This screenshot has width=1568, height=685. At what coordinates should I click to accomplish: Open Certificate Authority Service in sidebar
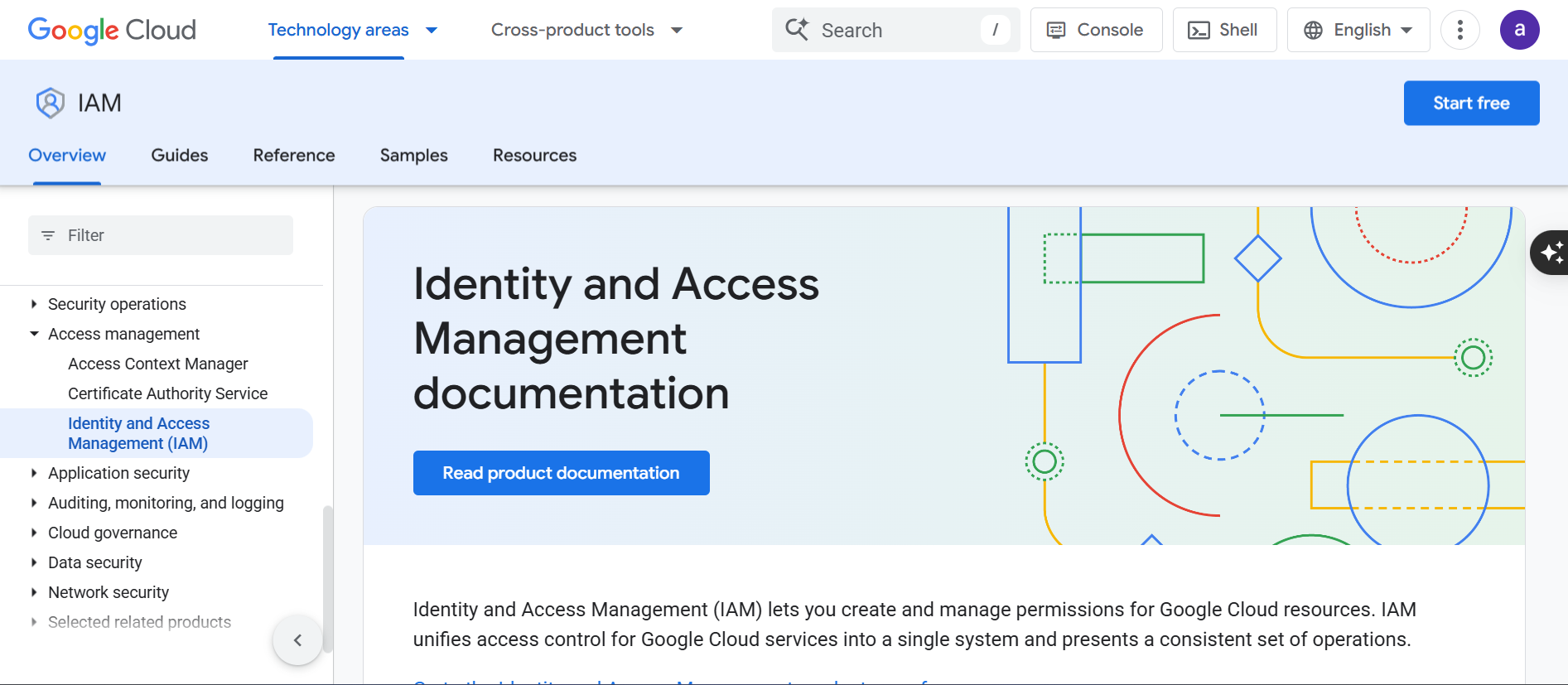click(168, 393)
